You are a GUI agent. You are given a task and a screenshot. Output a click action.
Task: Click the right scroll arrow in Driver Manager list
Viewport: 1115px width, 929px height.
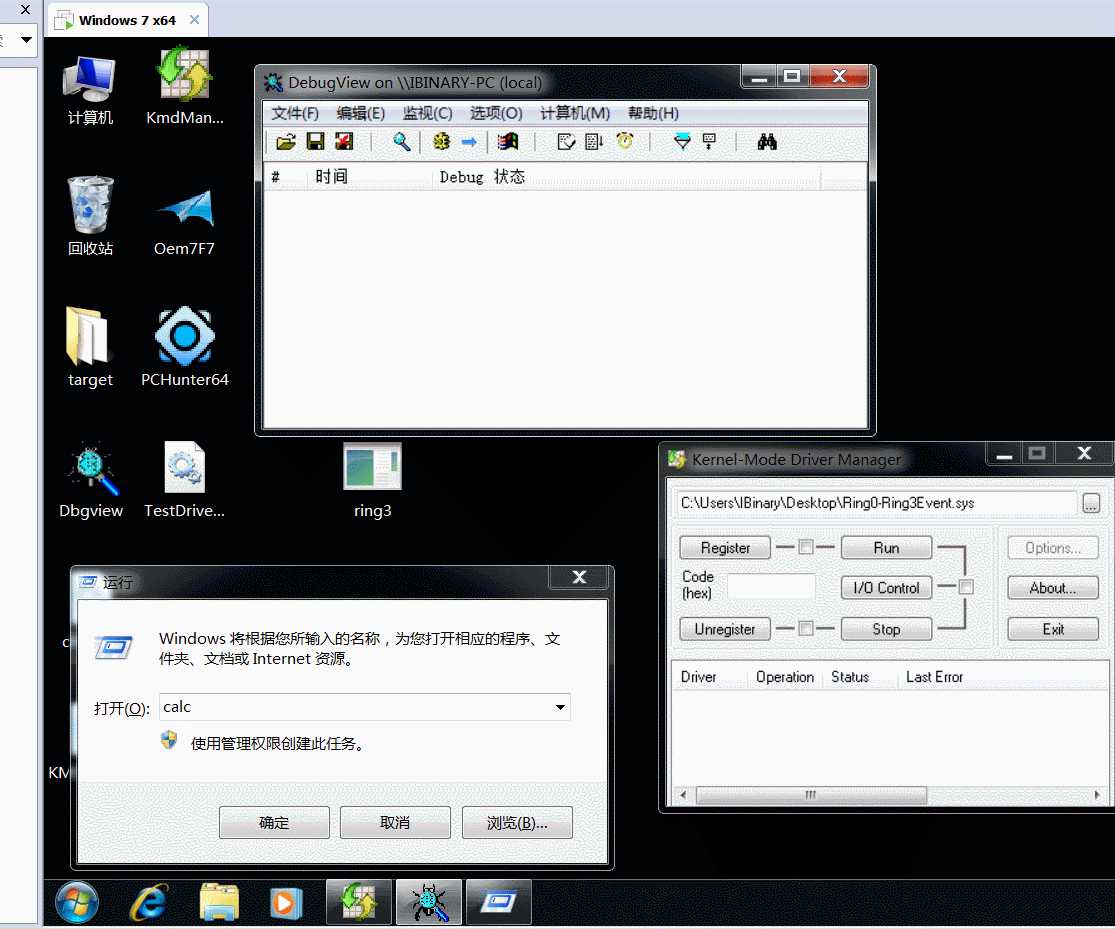pyautogui.click(x=1097, y=795)
